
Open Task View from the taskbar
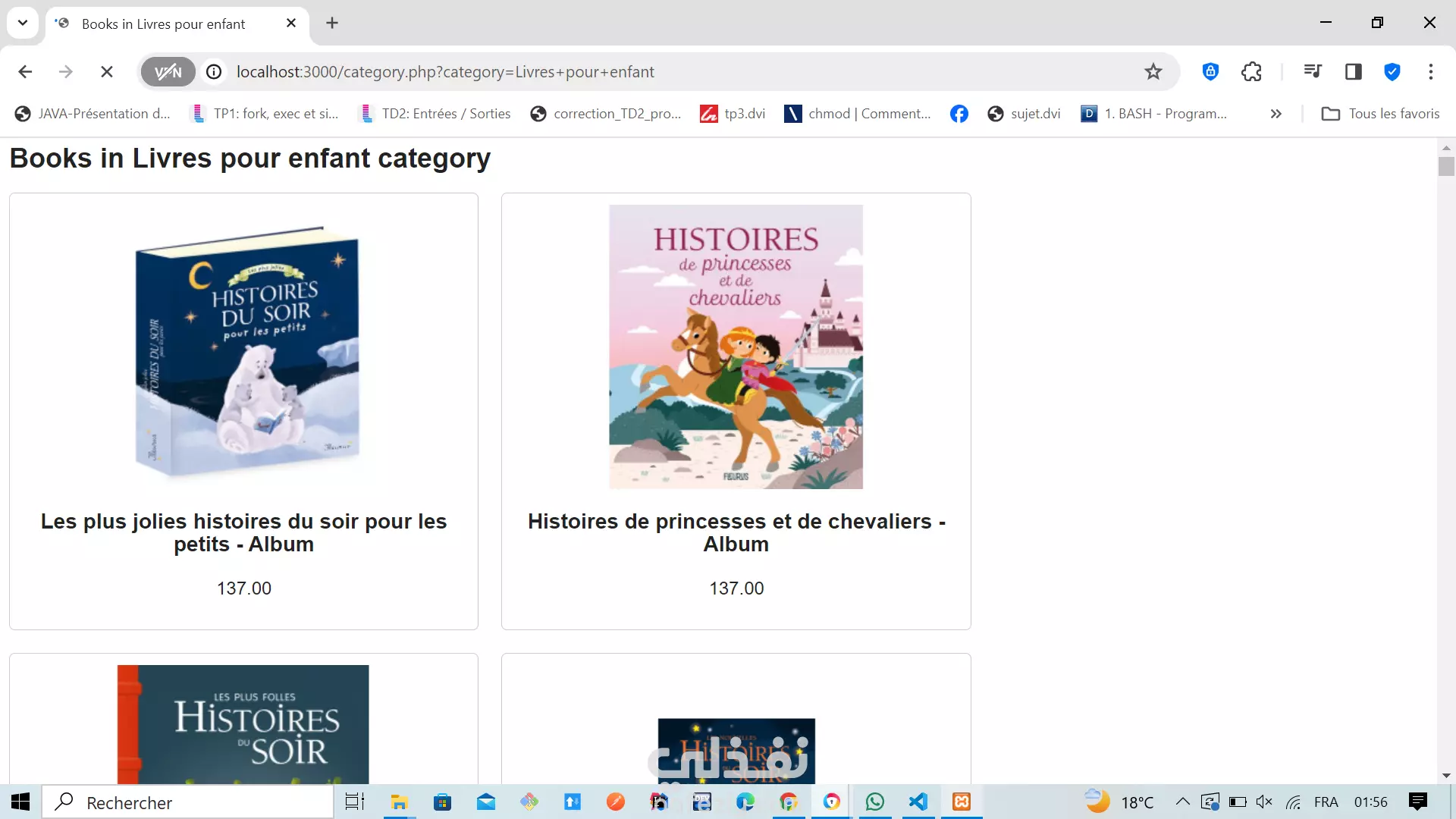355,802
